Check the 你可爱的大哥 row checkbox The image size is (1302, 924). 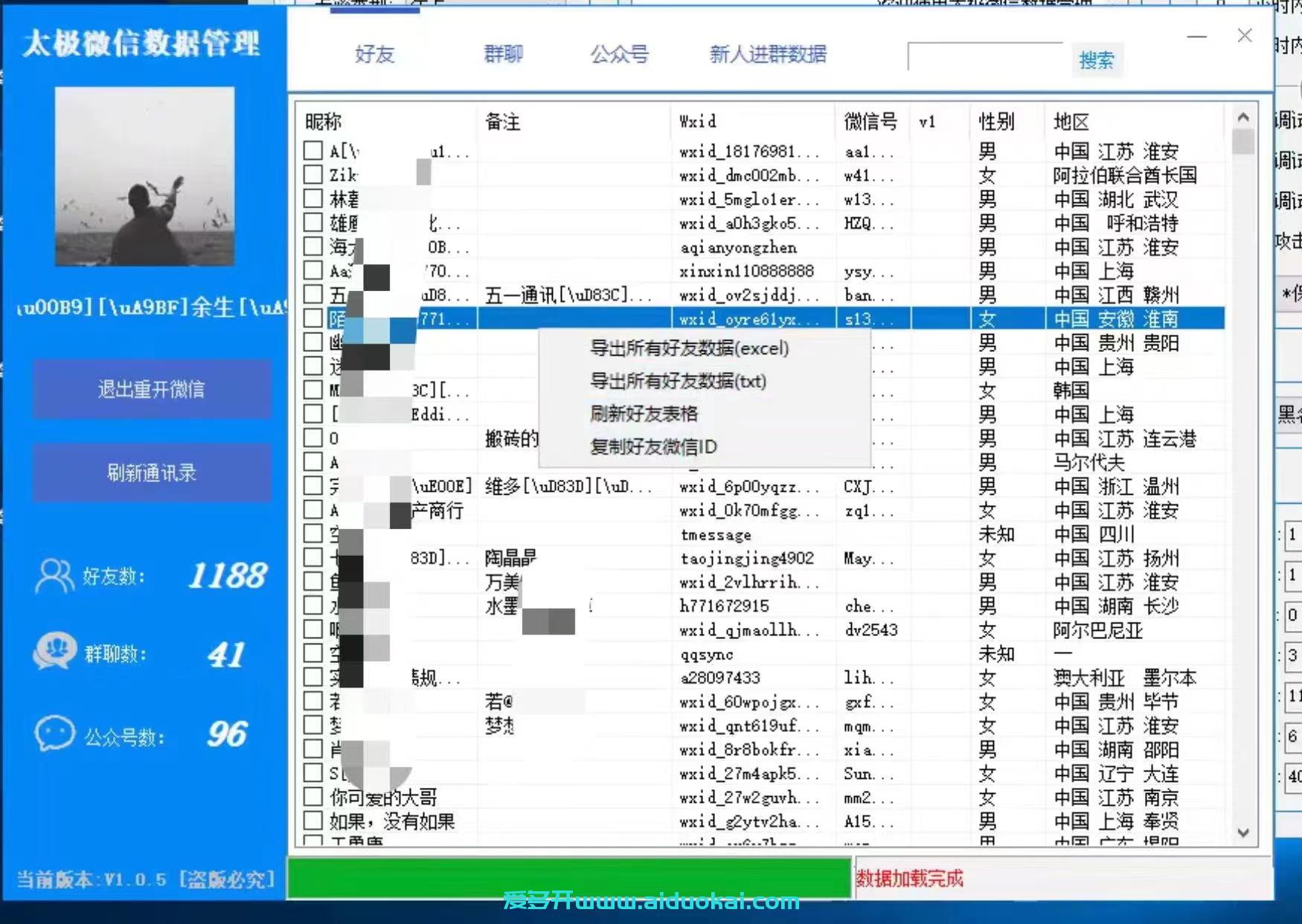click(x=313, y=797)
